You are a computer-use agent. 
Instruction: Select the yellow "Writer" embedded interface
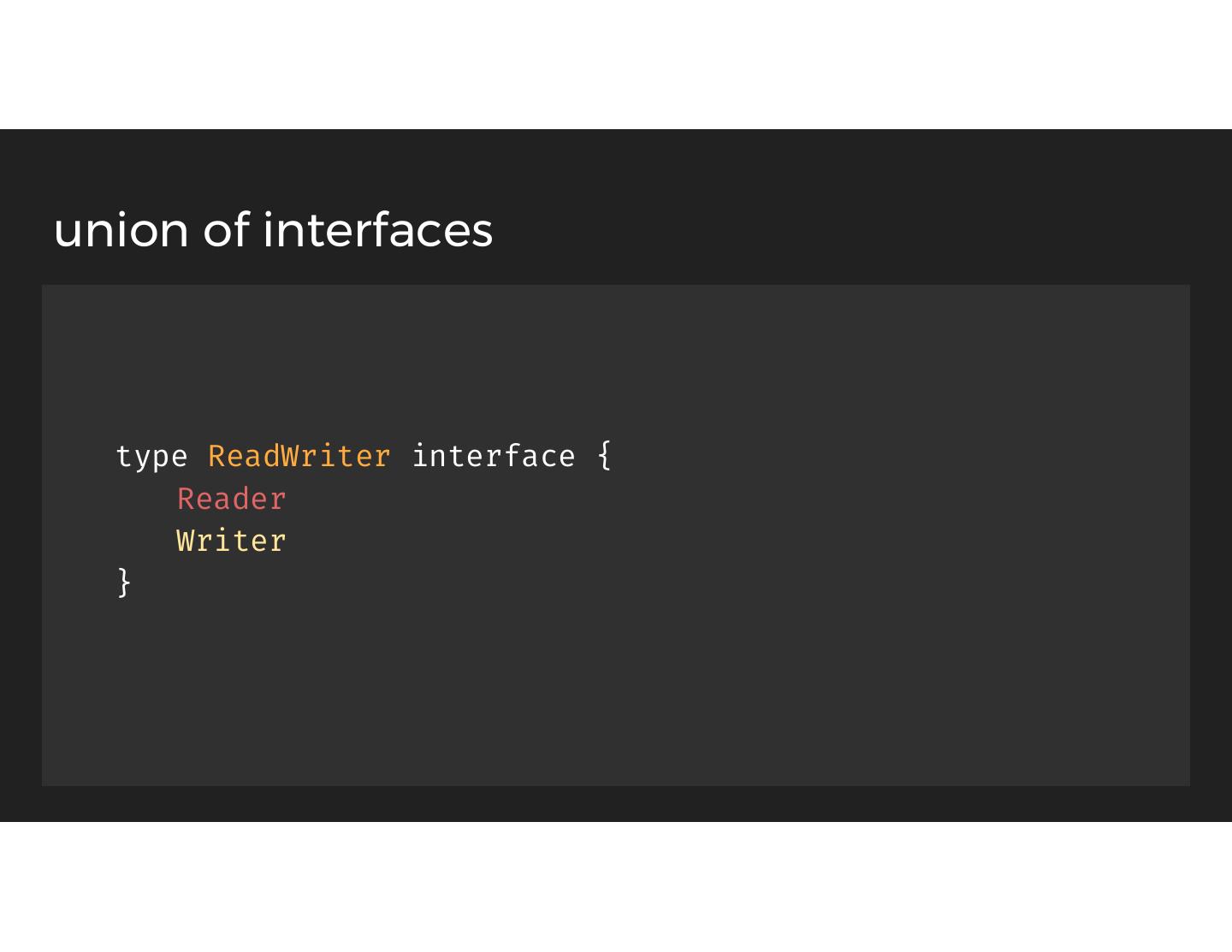231,541
